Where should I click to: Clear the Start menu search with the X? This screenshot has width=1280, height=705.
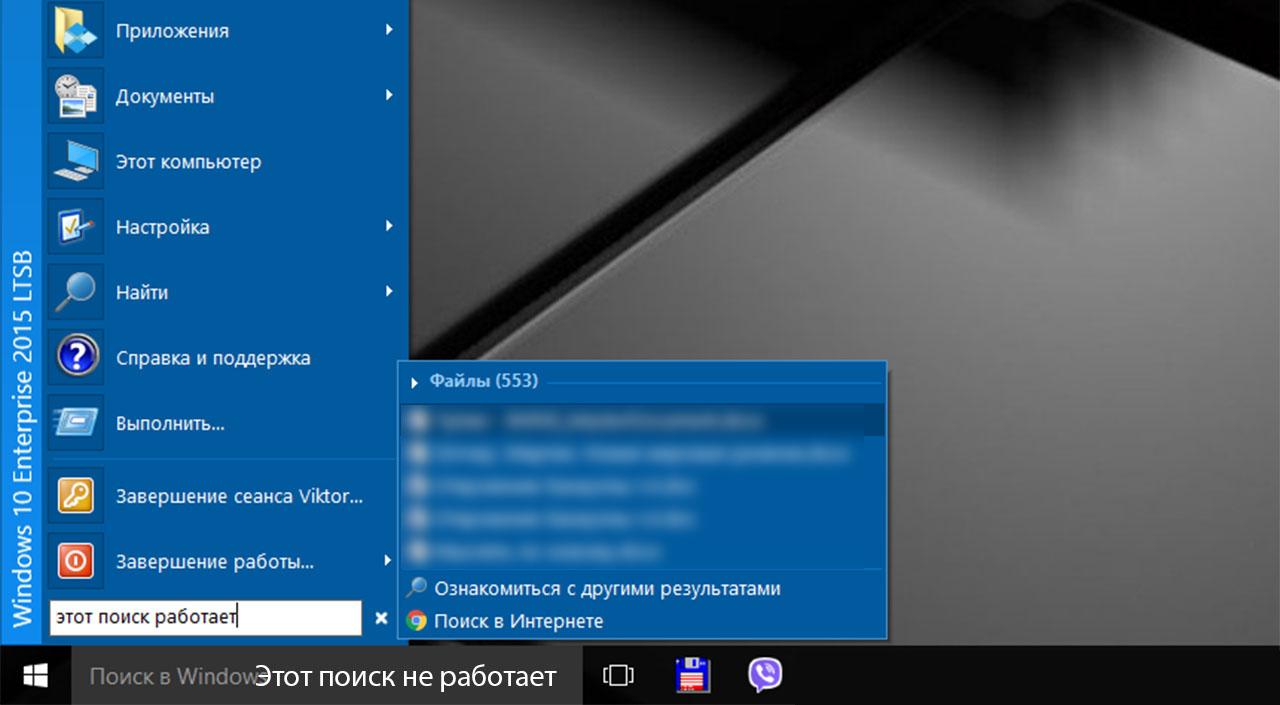[381, 618]
